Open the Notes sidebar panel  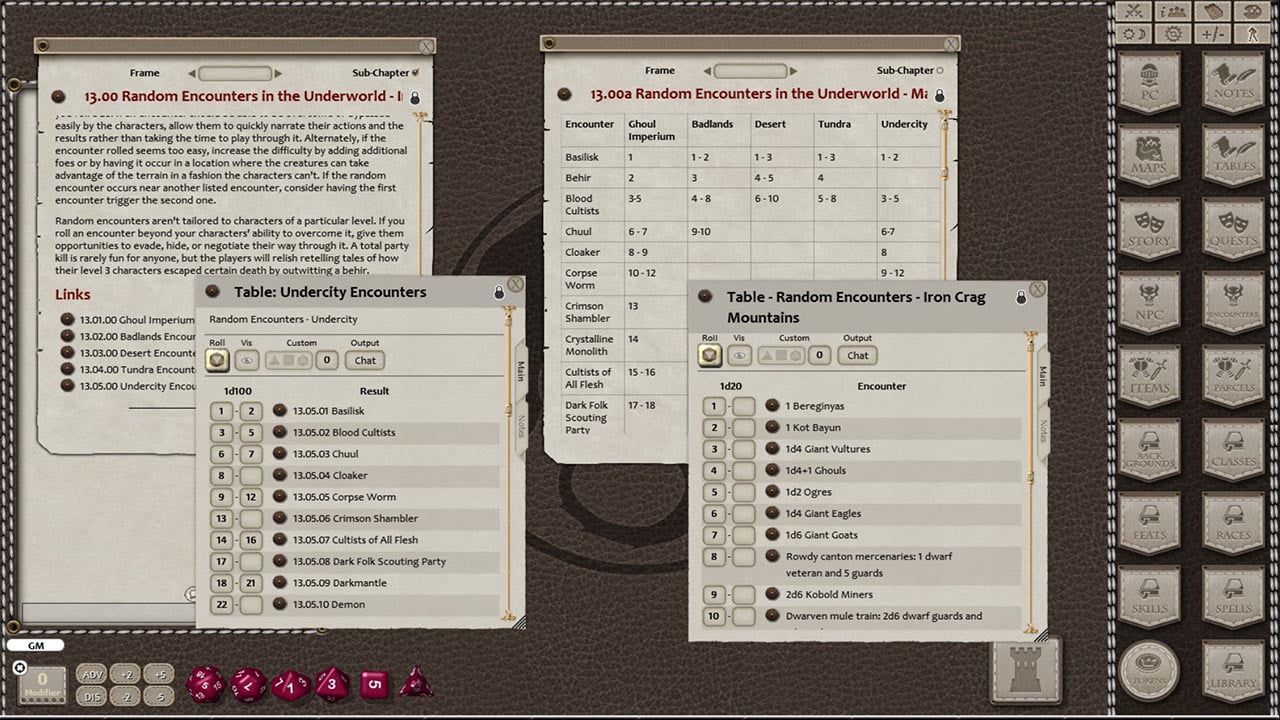(x=1233, y=83)
